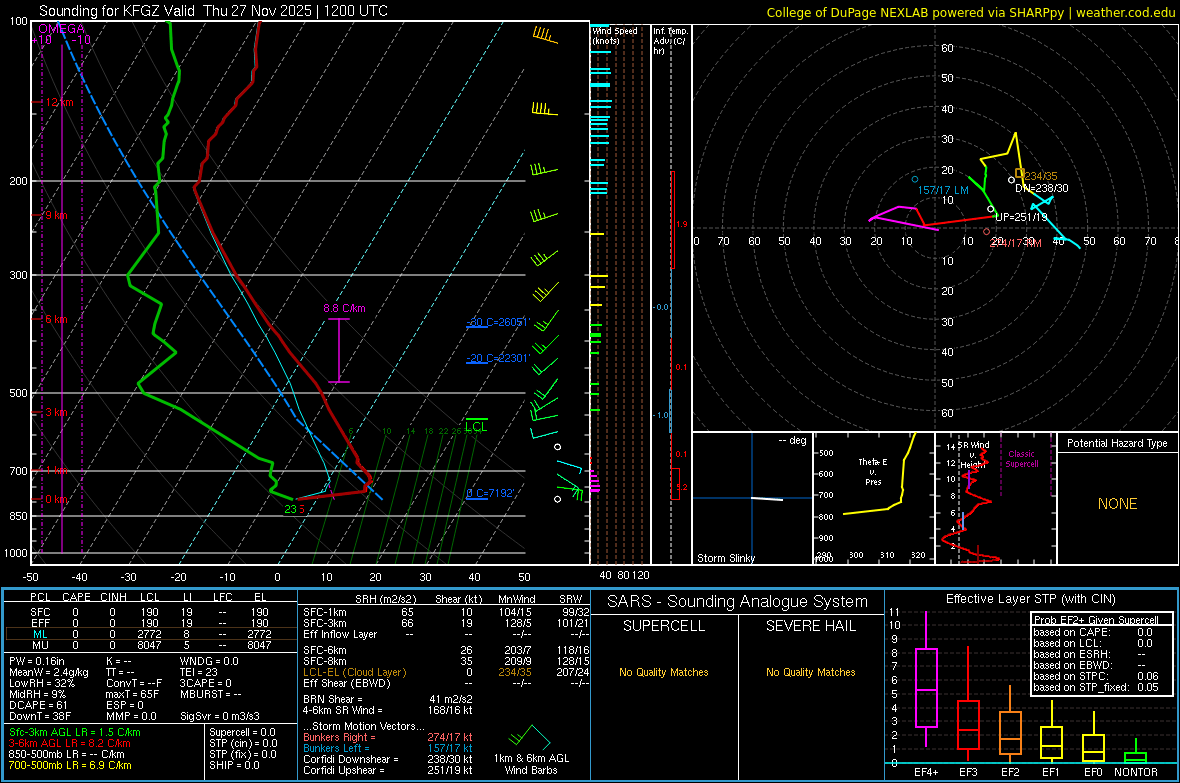Click the 'SARS - Sounding Analogue System' heading
The width and height of the screenshot is (1180, 783).
(737, 602)
